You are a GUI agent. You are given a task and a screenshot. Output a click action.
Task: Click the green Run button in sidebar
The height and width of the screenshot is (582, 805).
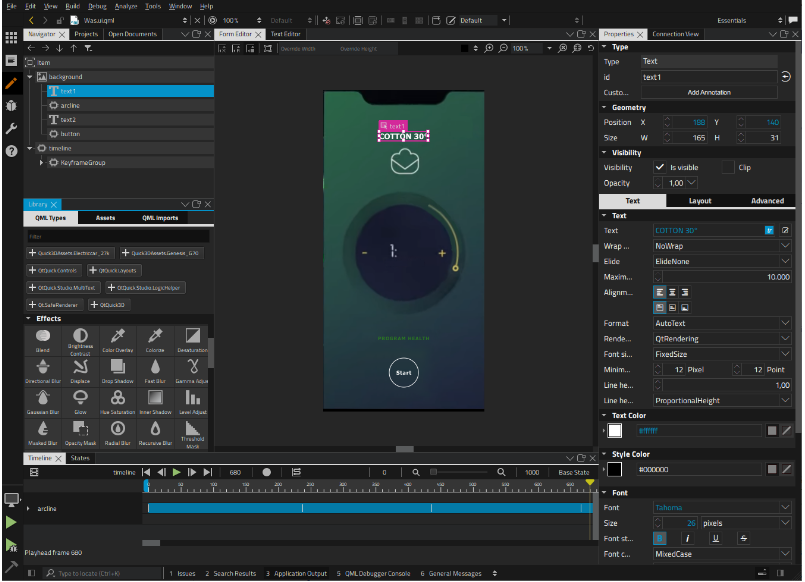click(x=11, y=522)
